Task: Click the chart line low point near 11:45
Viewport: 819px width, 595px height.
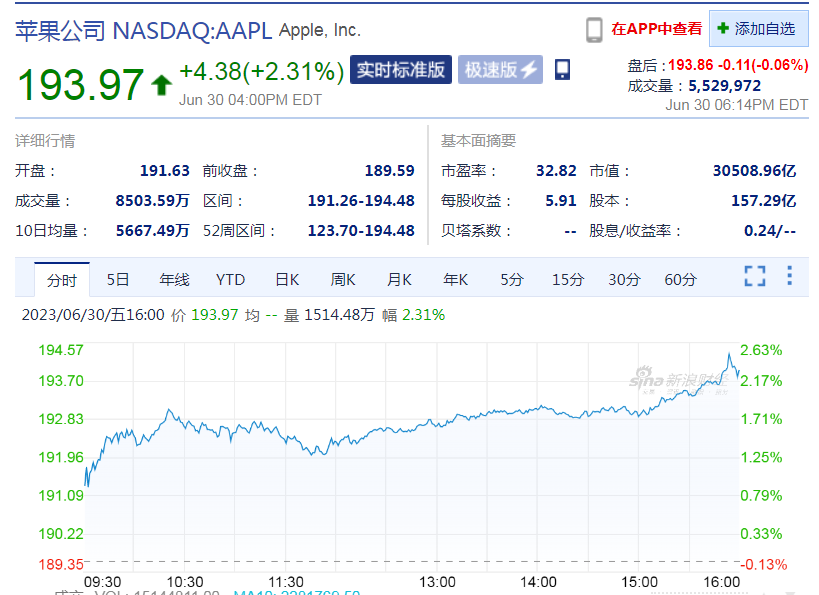Action: tap(313, 454)
